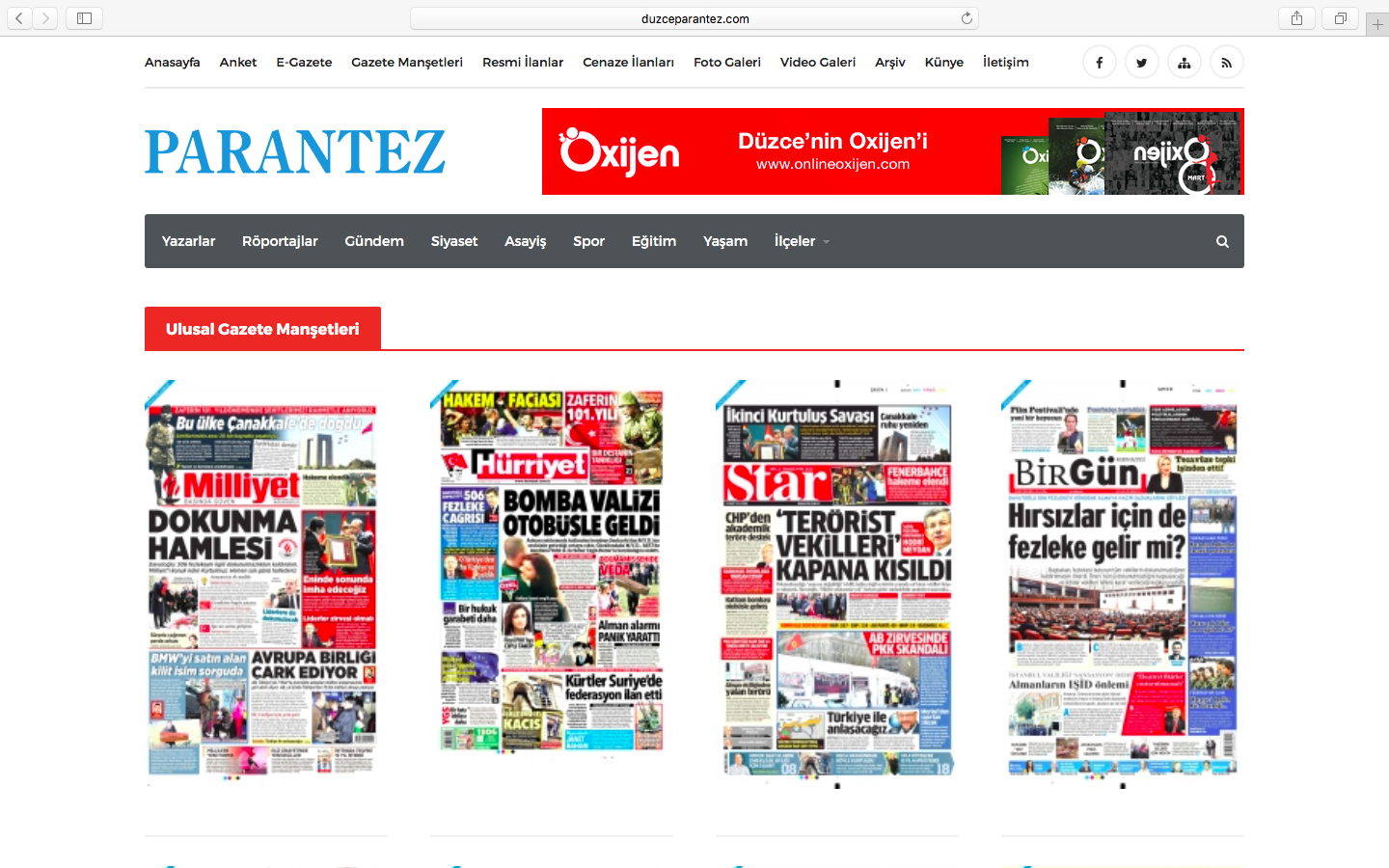The image size is (1389, 868).
Task: Toggle the Safari sidebar button
Action: click(84, 18)
